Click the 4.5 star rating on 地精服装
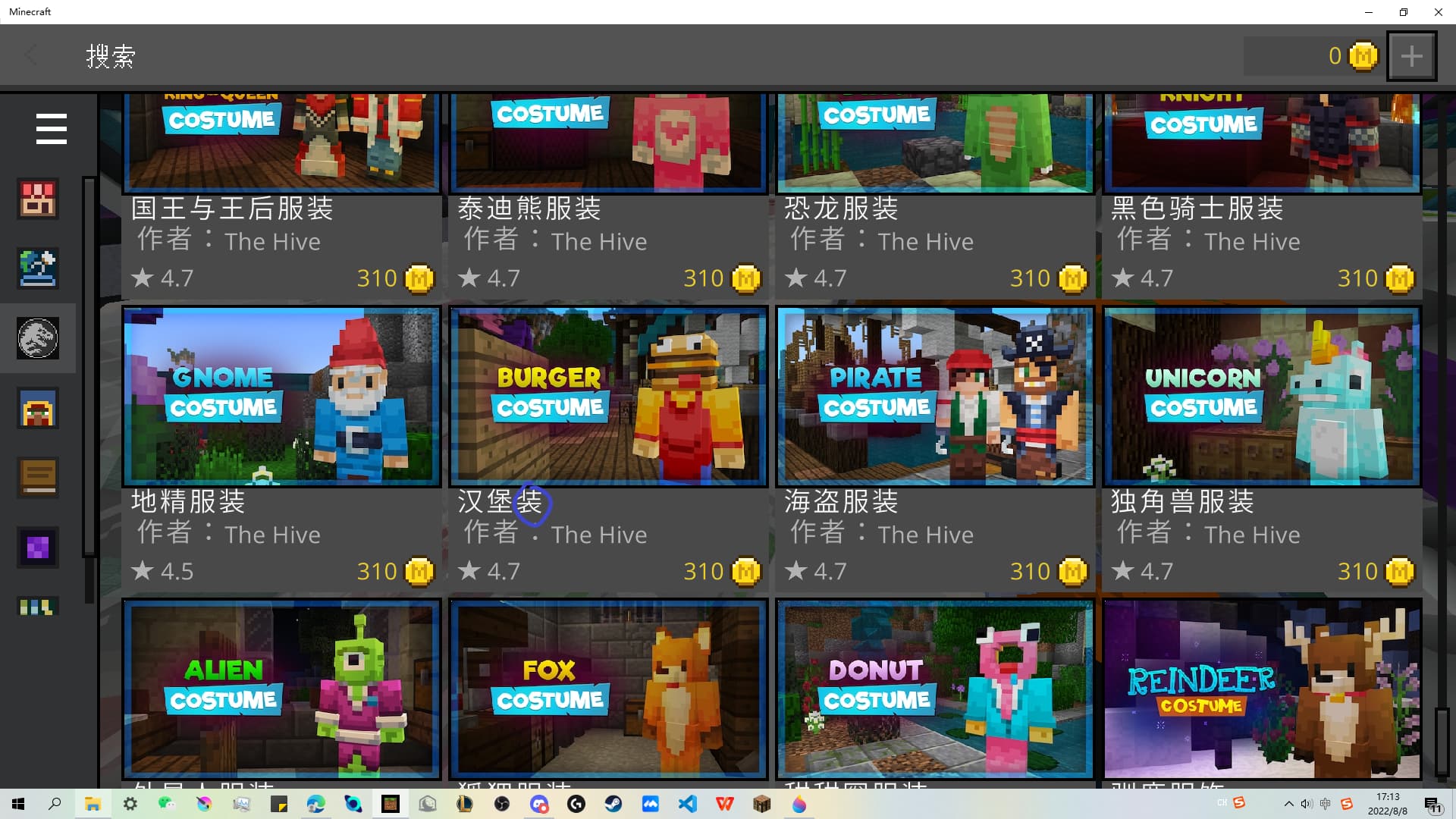Screen dimensions: 1456x819 click(162, 571)
